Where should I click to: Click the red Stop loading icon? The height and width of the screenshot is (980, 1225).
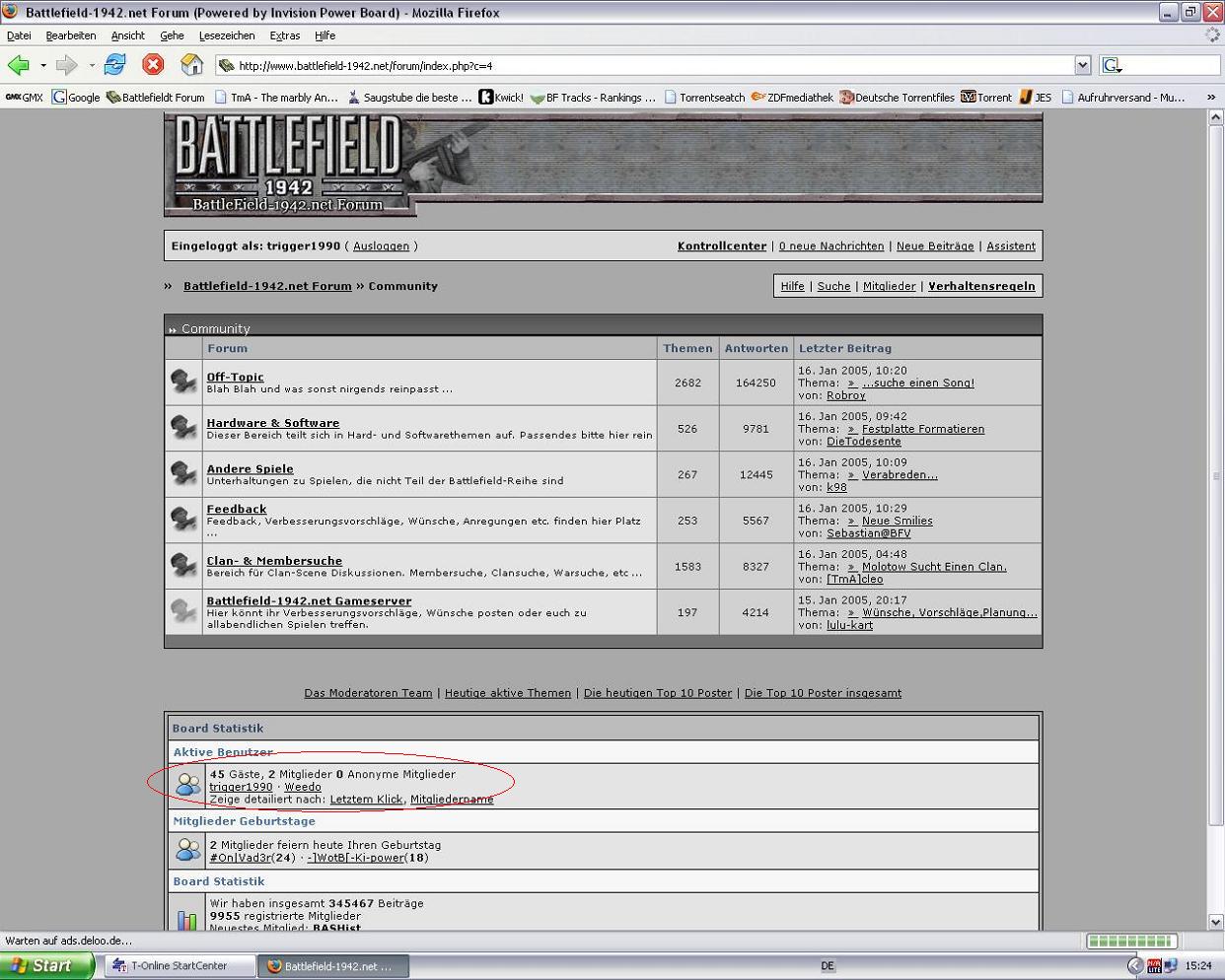(x=153, y=65)
